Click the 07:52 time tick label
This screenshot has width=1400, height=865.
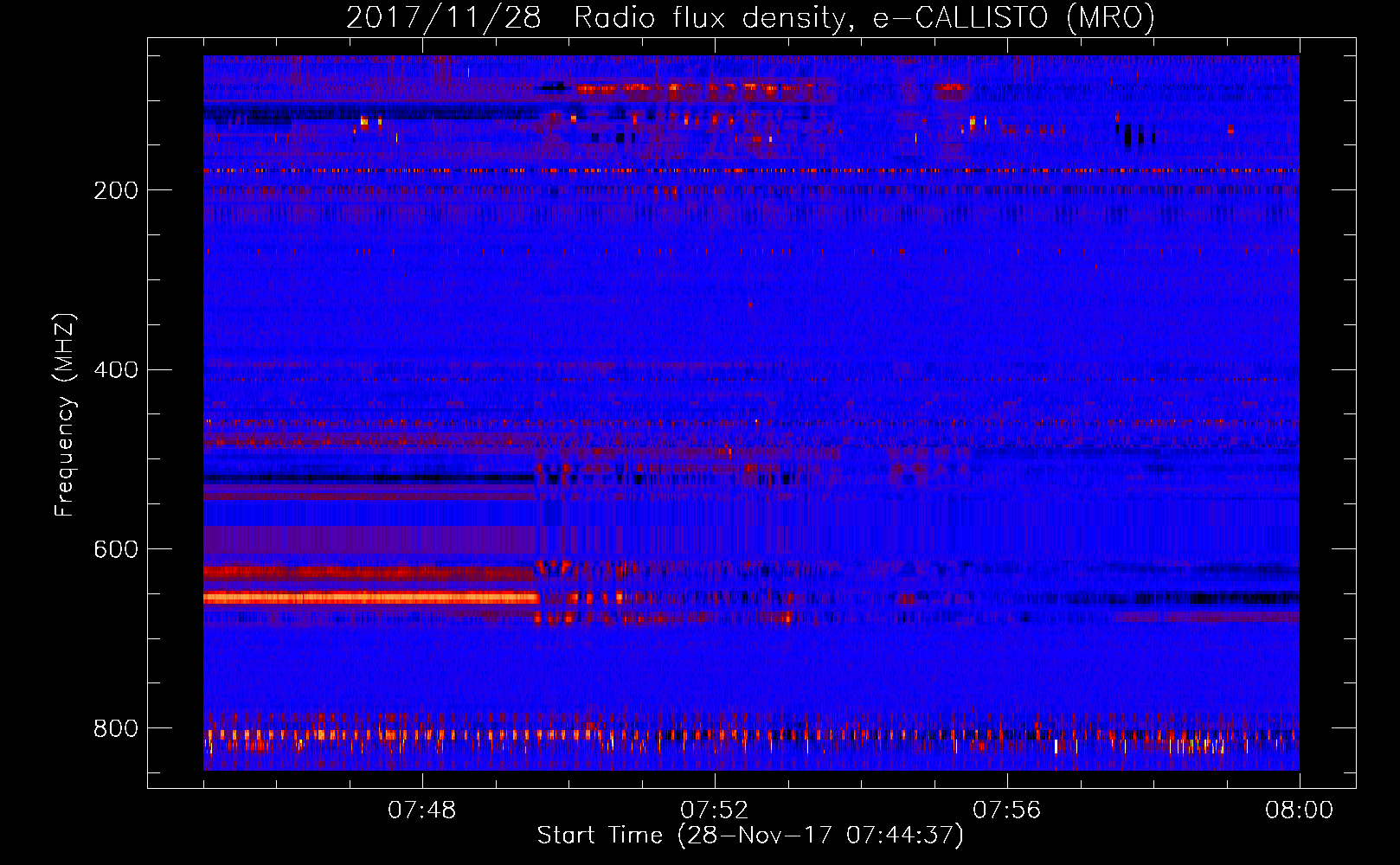[x=715, y=811]
